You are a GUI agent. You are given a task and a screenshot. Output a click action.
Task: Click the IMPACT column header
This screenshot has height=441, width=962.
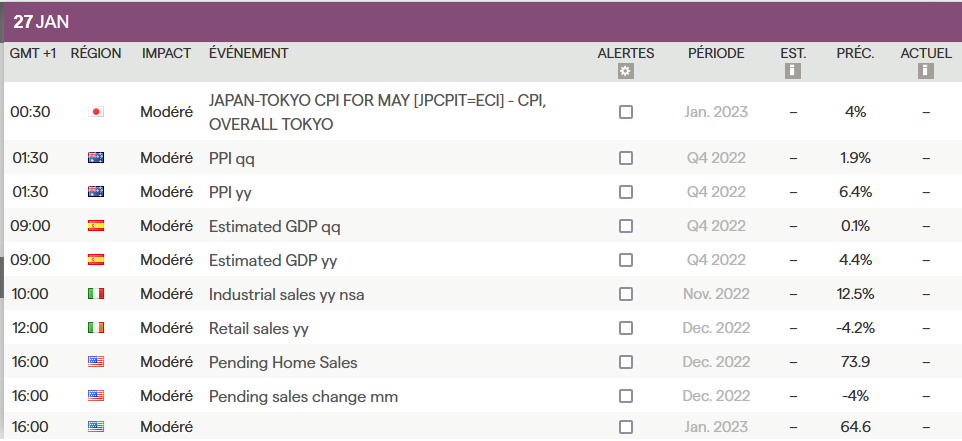point(166,53)
